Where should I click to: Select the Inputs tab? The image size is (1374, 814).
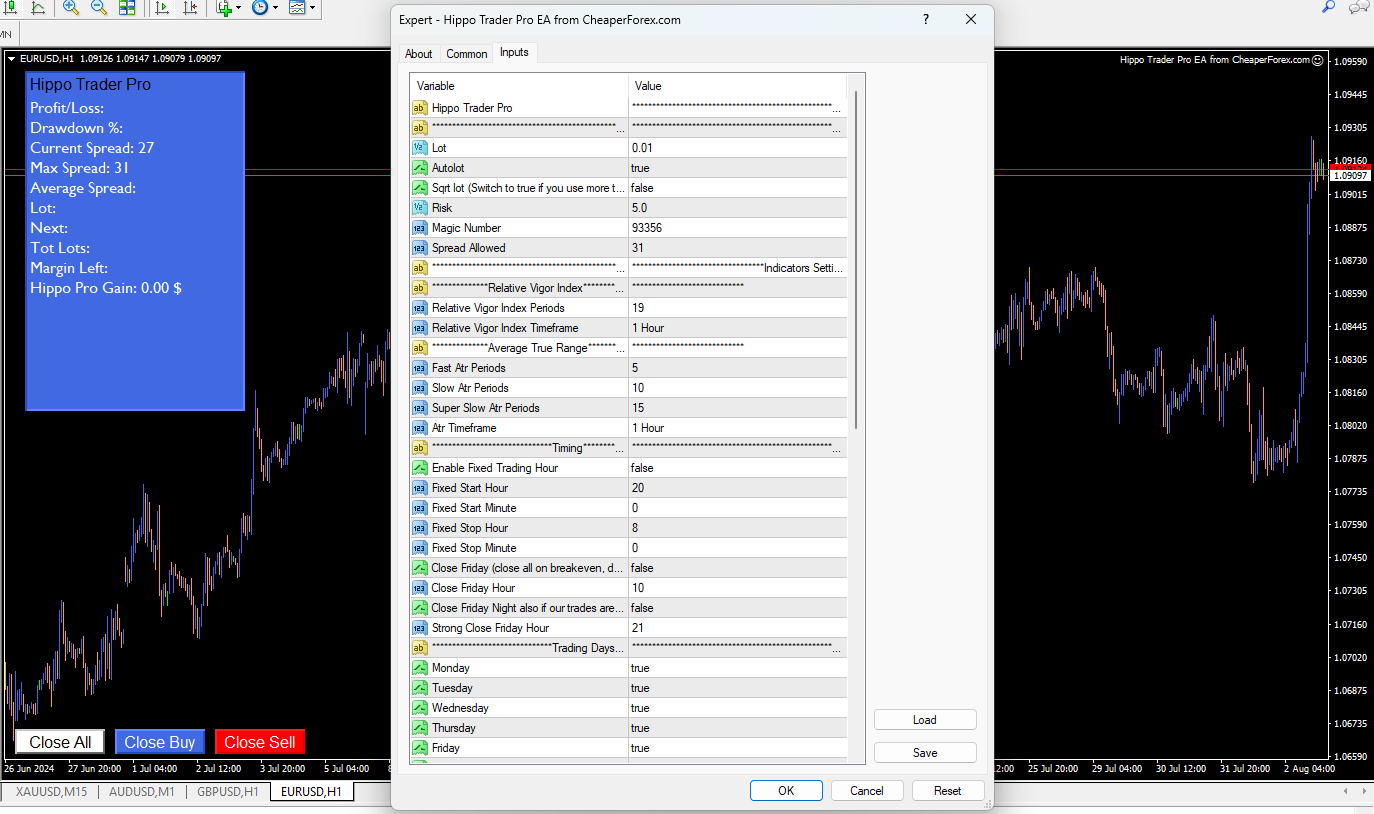point(514,53)
